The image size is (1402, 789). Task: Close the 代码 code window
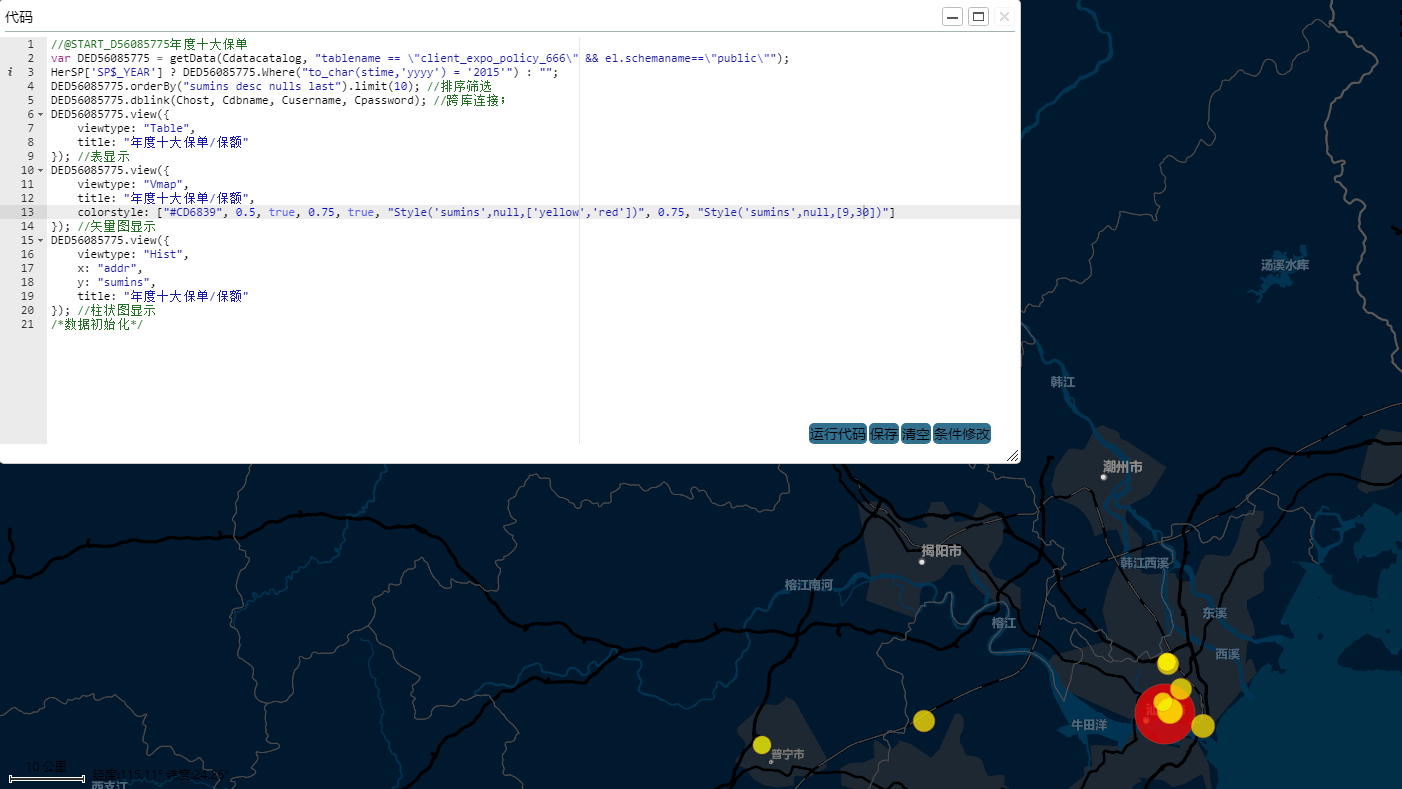pos(1005,16)
